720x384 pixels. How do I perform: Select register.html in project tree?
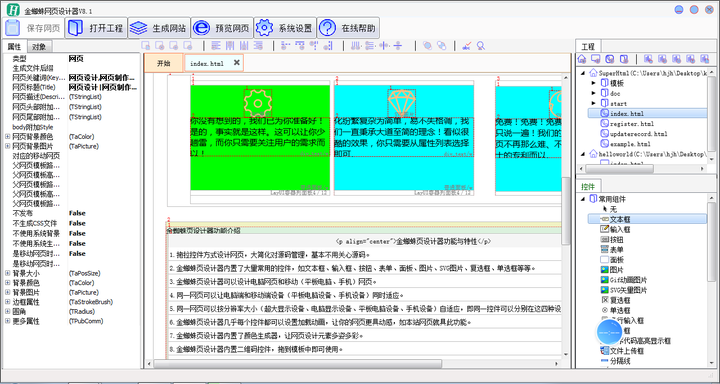click(631, 124)
